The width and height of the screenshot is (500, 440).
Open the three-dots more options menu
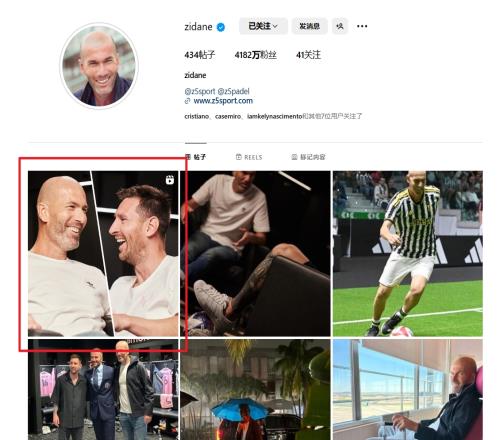click(x=362, y=26)
